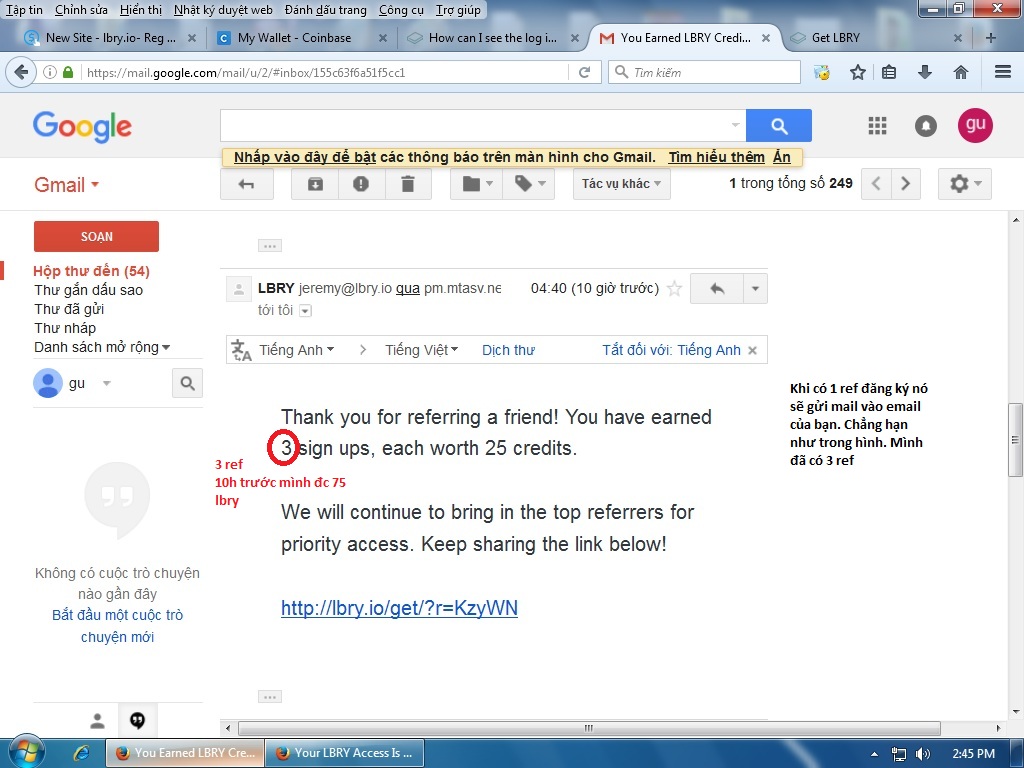Open the lbry.io referral link

click(x=399, y=608)
